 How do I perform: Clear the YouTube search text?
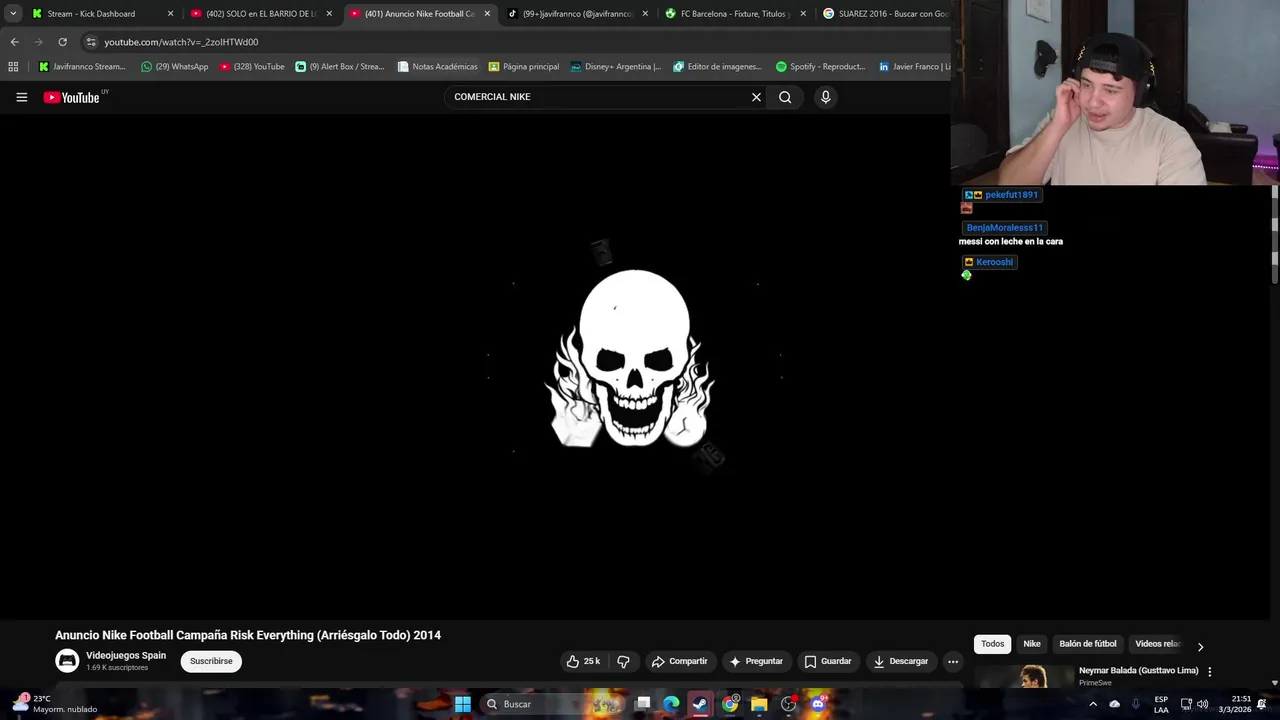(756, 97)
